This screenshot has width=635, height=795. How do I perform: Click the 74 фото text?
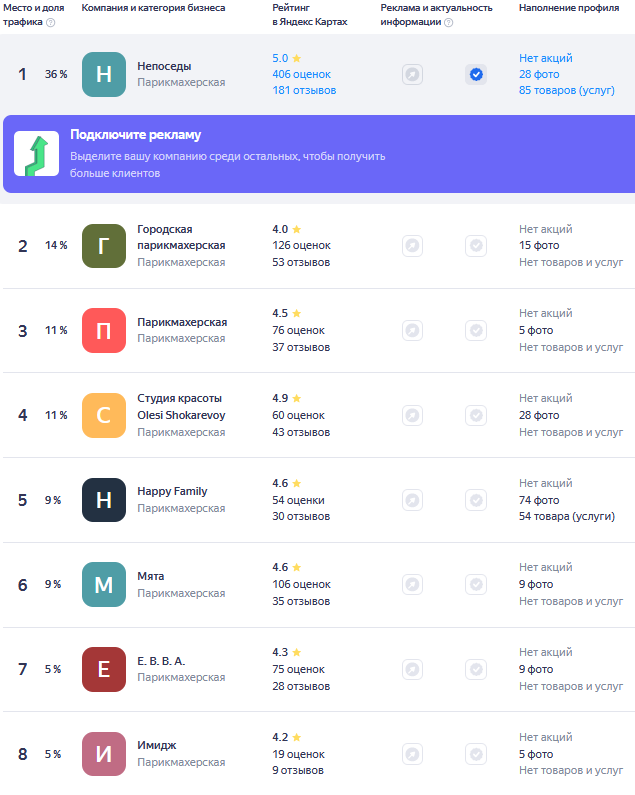539,500
